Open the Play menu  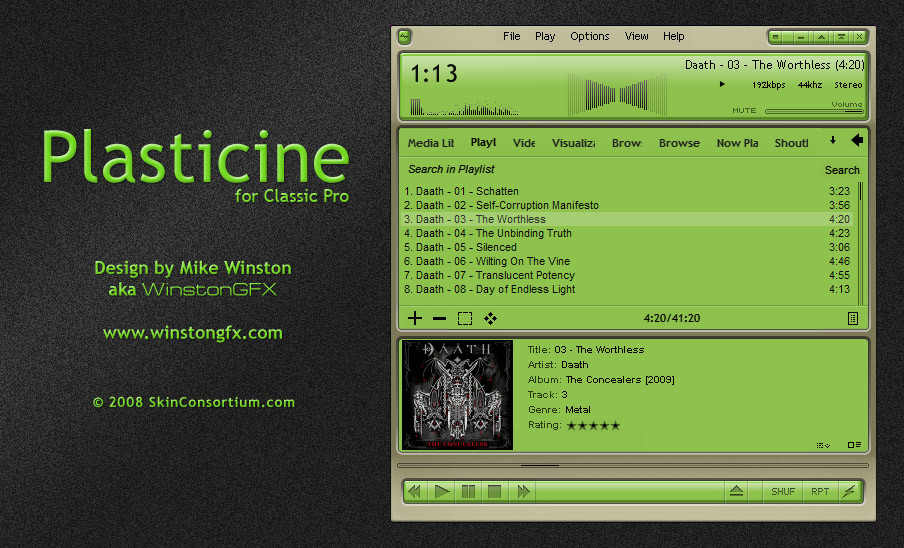[545, 36]
